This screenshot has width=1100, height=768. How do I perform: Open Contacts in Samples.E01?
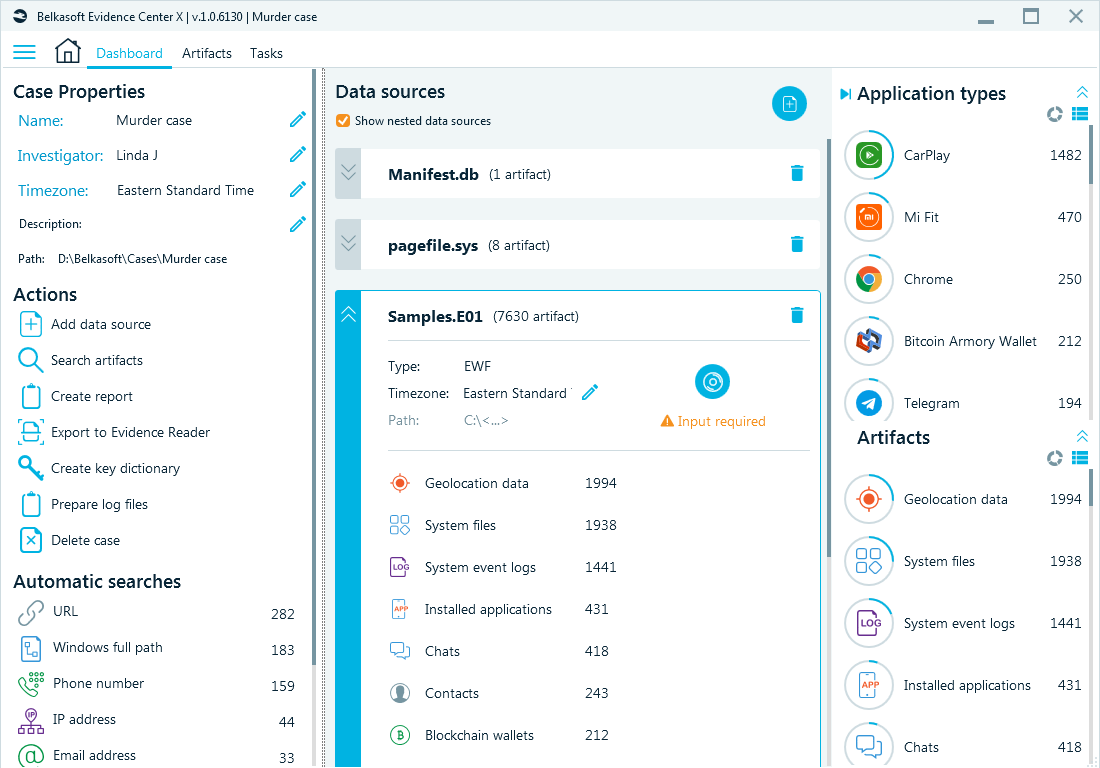point(499,694)
